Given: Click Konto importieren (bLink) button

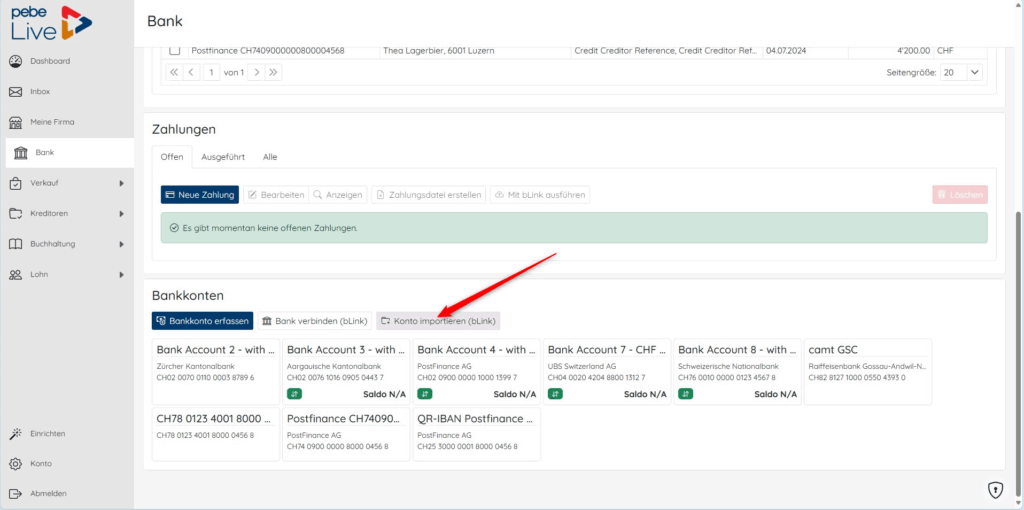Looking at the screenshot, I should pyautogui.click(x=438, y=321).
